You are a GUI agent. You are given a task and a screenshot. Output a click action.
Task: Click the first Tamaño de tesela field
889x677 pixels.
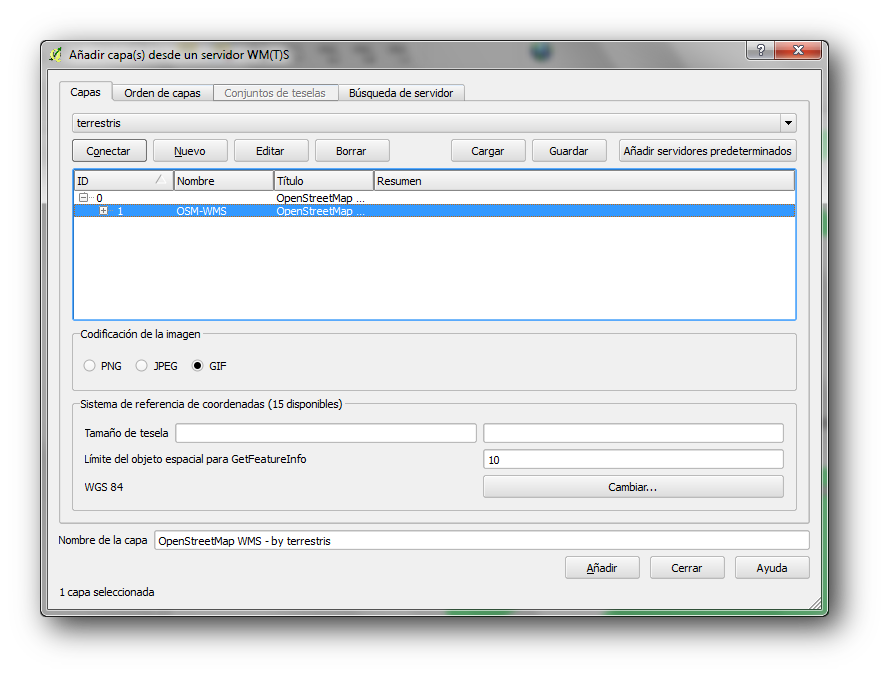[326, 433]
